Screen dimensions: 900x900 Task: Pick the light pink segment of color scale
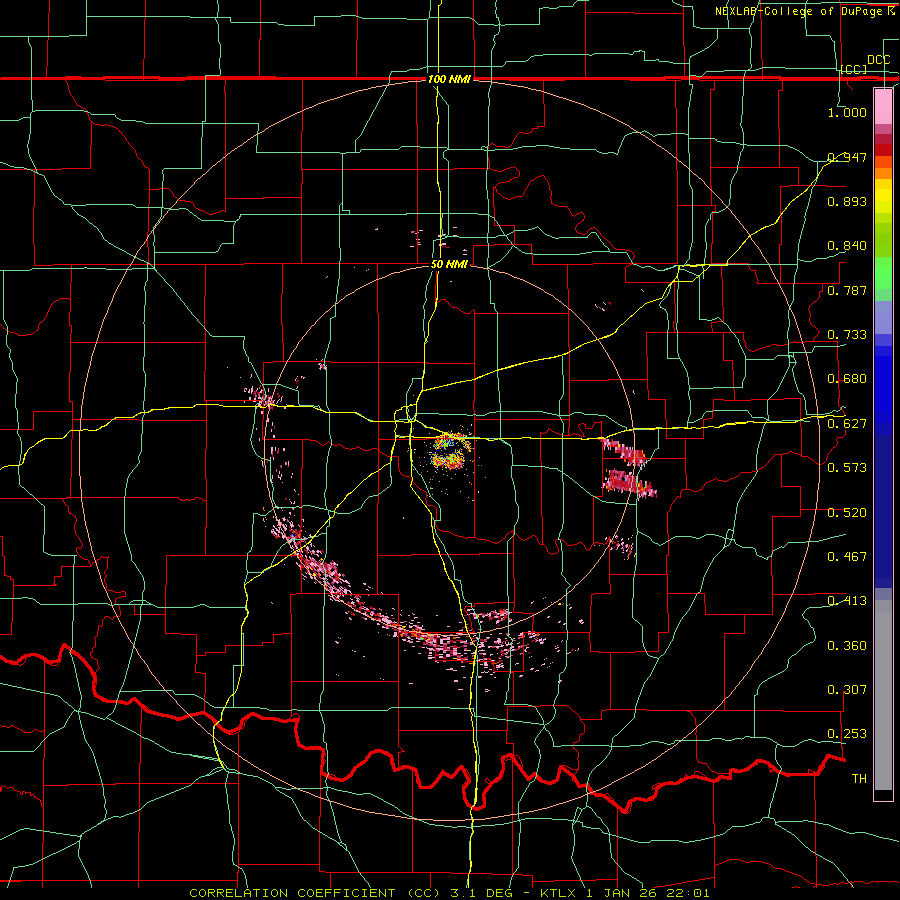[883, 106]
